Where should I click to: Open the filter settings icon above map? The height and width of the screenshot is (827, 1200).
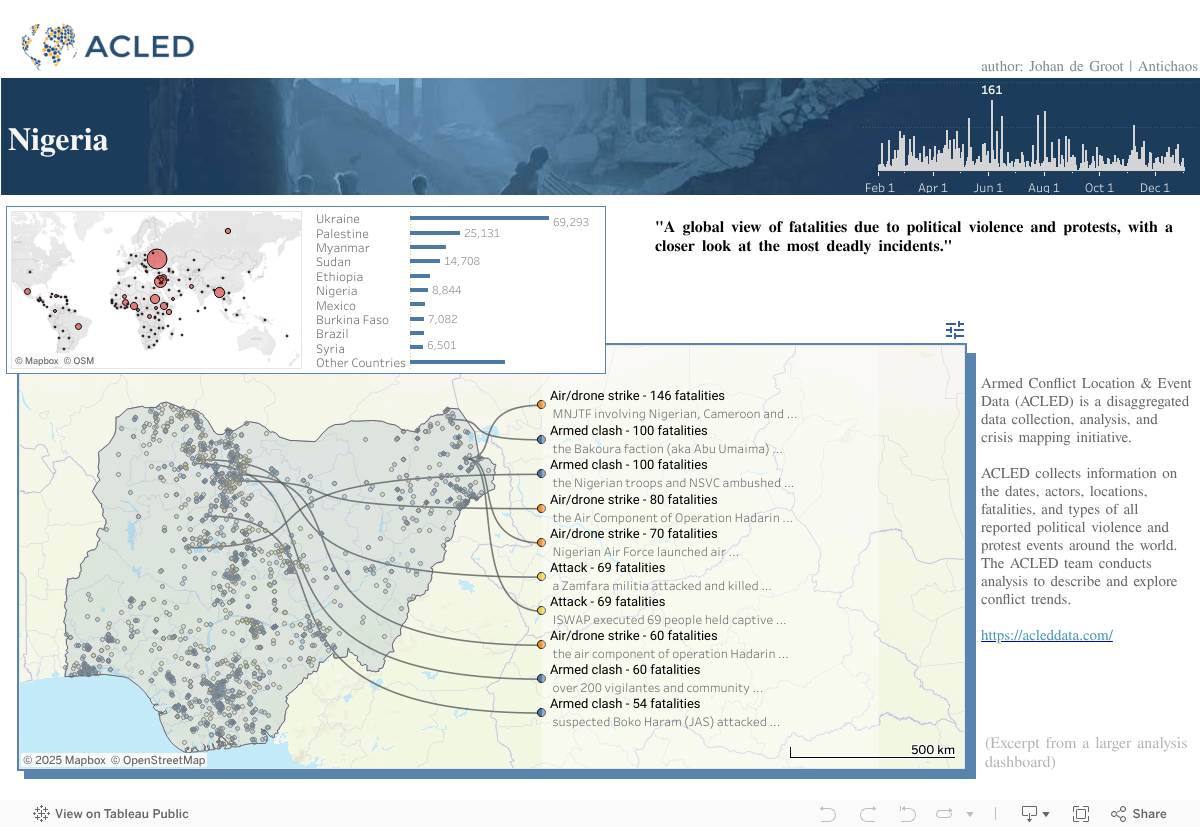pos(955,330)
